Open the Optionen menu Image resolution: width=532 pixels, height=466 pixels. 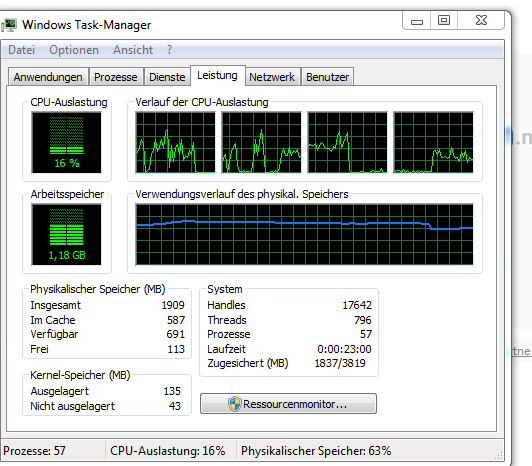[x=74, y=50]
